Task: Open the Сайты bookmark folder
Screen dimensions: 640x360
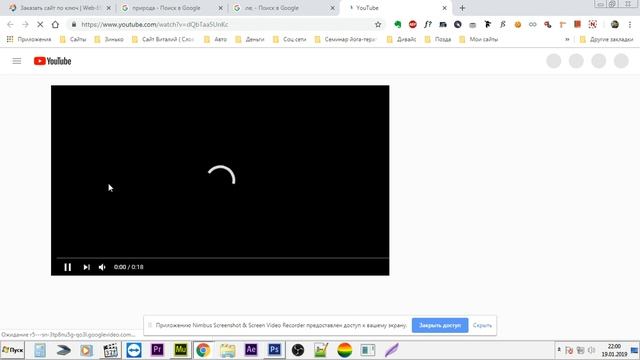Action: [73, 39]
